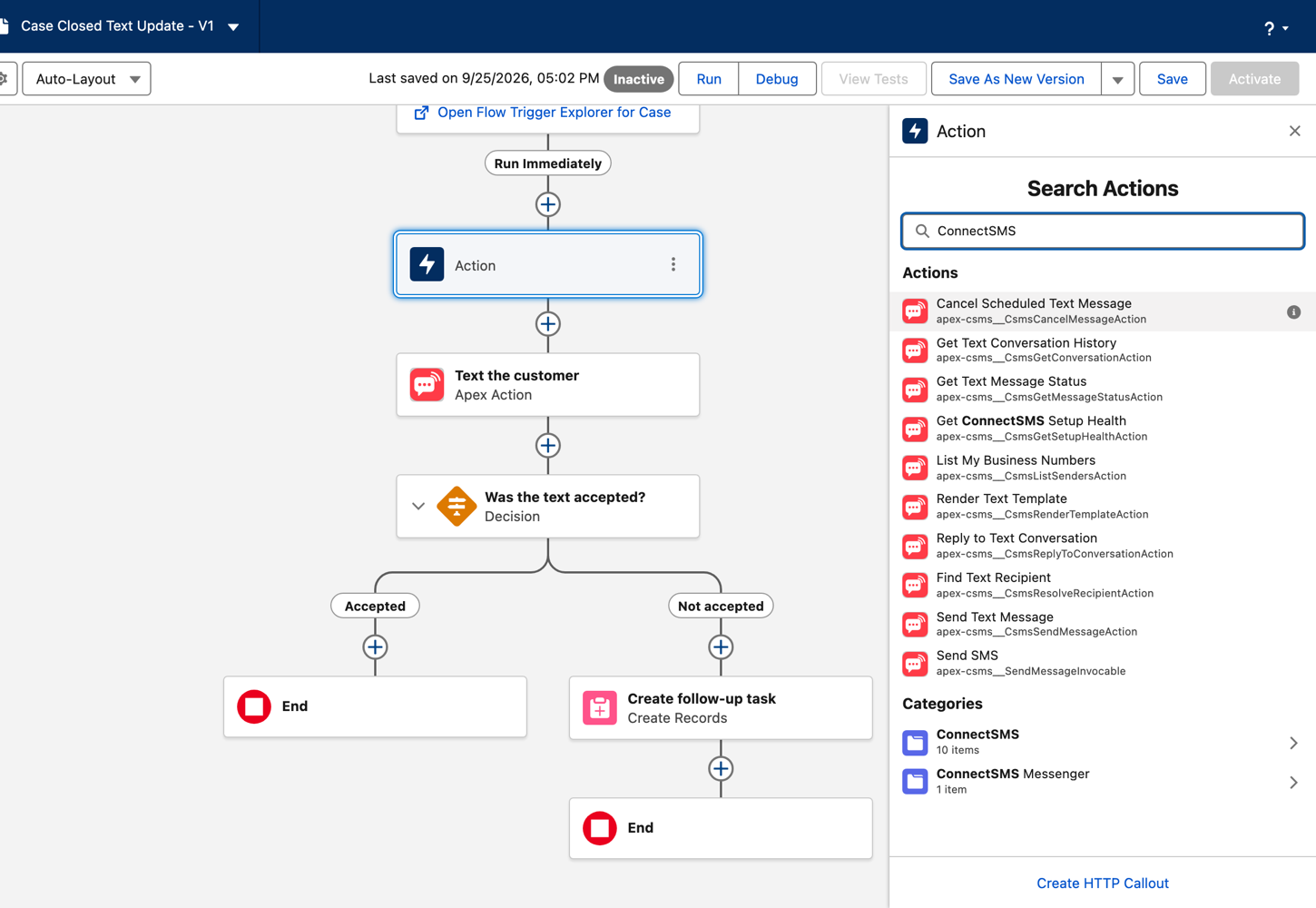This screenshot has width=1316, height=908.
Task: Choose the Send SMS action
Action: click(1103, 663)
